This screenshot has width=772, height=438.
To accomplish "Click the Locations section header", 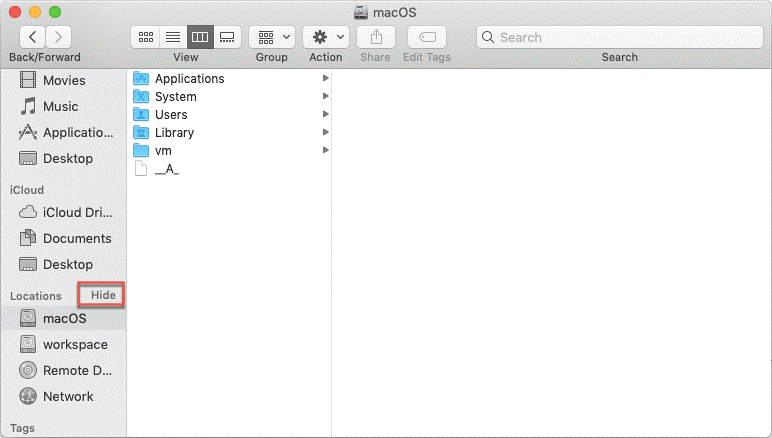I will point(35,296).
